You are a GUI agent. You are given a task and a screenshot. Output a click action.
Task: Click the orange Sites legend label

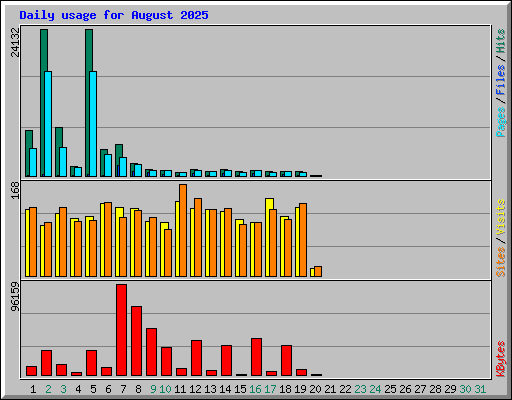click(x=501, y=262)
